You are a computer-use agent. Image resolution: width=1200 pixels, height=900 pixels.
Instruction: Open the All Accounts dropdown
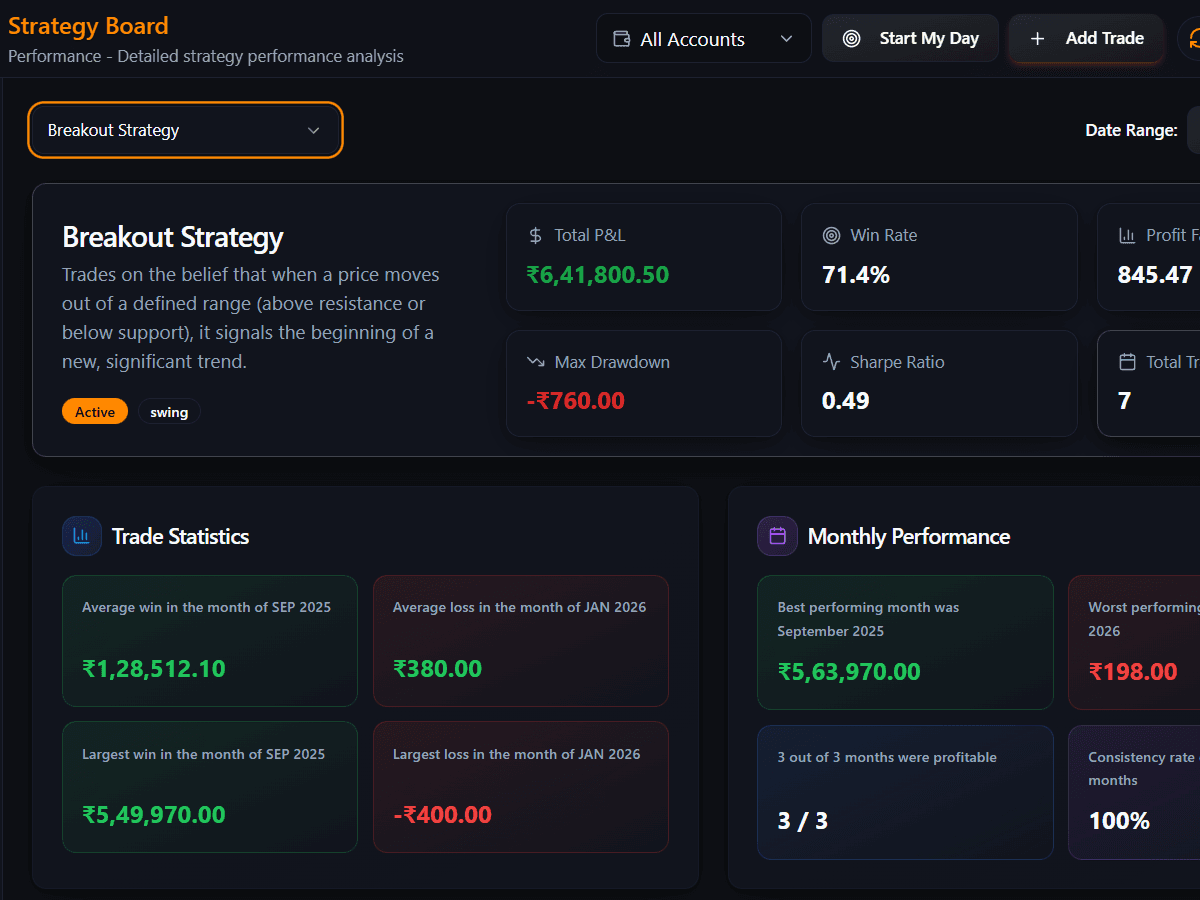703,38
